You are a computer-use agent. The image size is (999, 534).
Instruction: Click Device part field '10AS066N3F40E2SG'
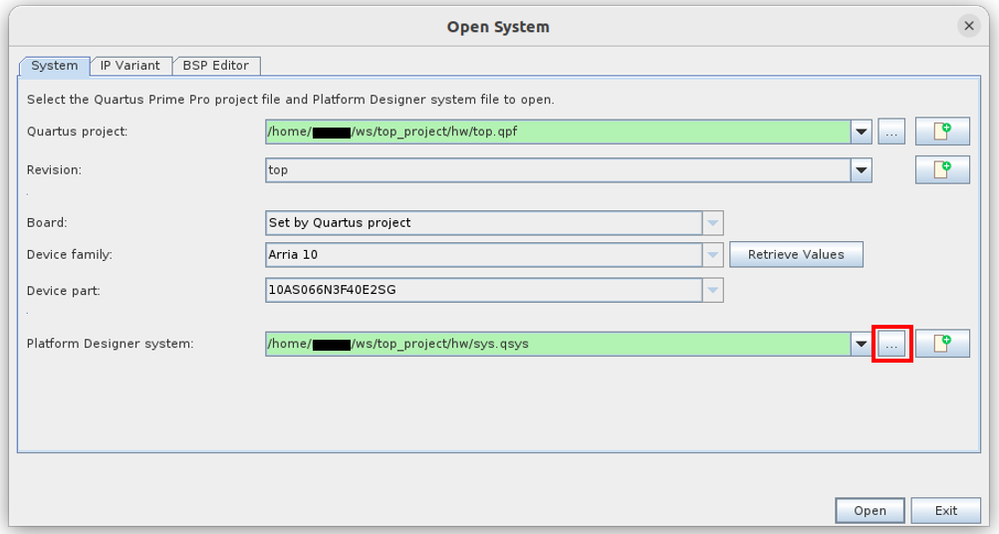(x=484, y=291)
